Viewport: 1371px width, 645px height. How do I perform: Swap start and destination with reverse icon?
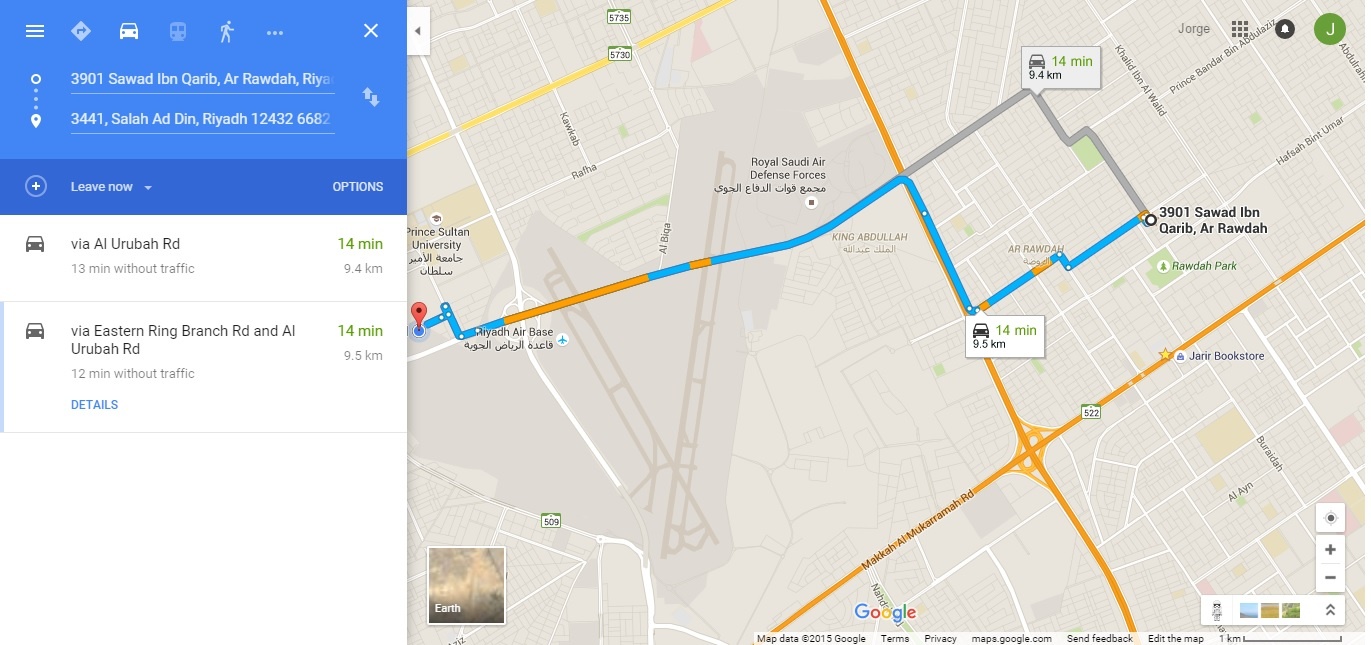pyautogui.click(x=371, y=97)
